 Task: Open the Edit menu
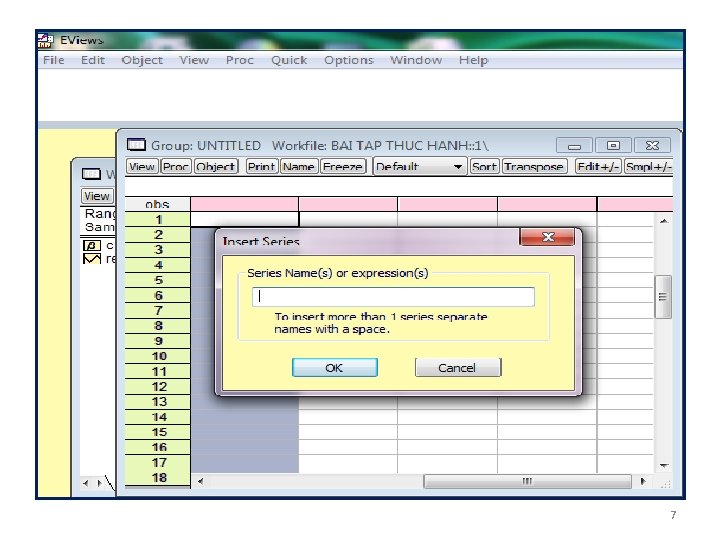point(93,60)
